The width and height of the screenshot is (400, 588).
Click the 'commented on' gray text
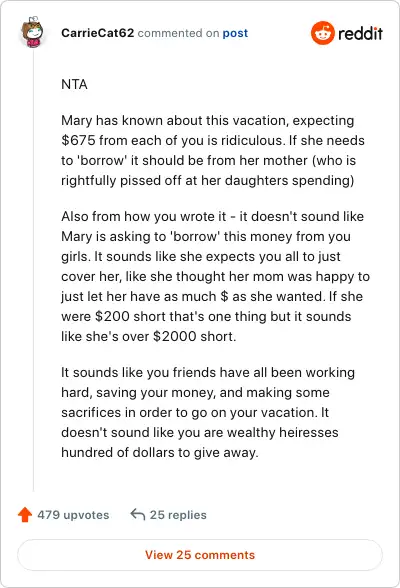tap(178, 33)
